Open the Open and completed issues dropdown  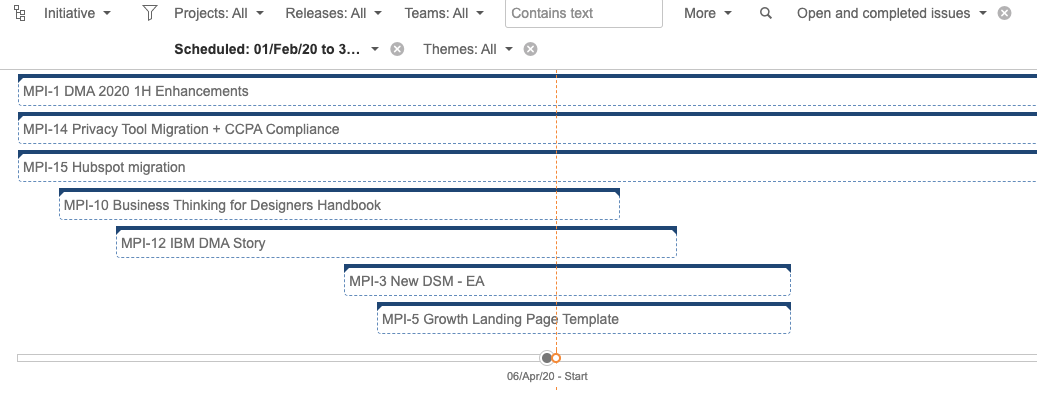pos(892,13)
